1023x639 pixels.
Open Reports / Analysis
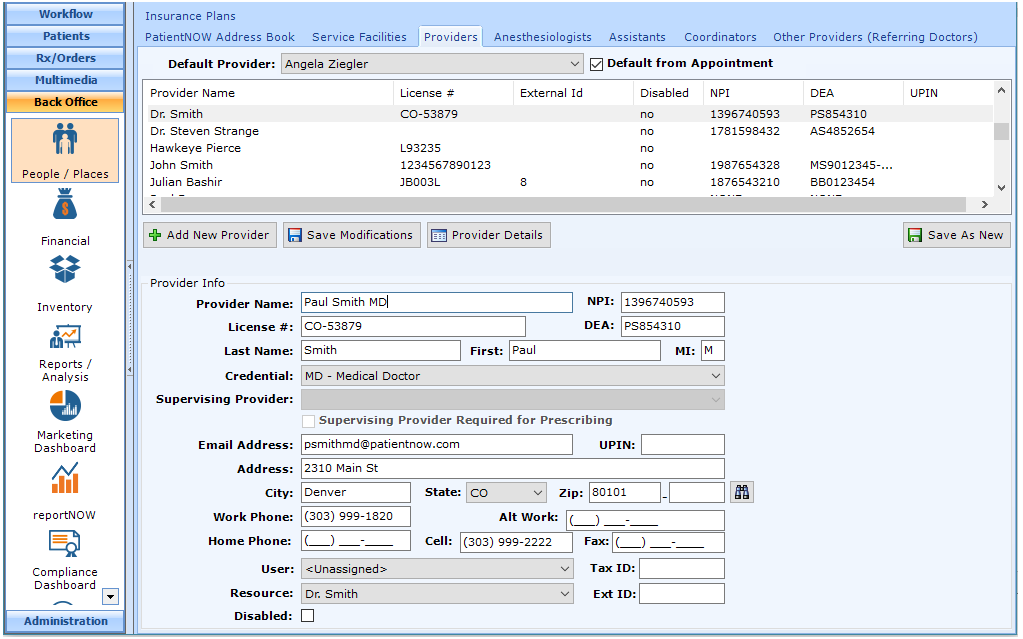pyautogui.click(x=64, y=350)
